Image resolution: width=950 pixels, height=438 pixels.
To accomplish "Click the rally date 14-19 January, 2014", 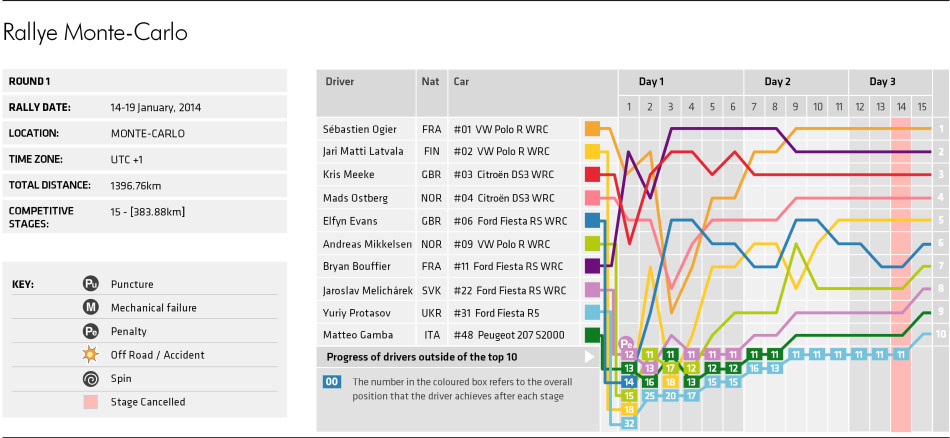I will click(x=156, y=108).
